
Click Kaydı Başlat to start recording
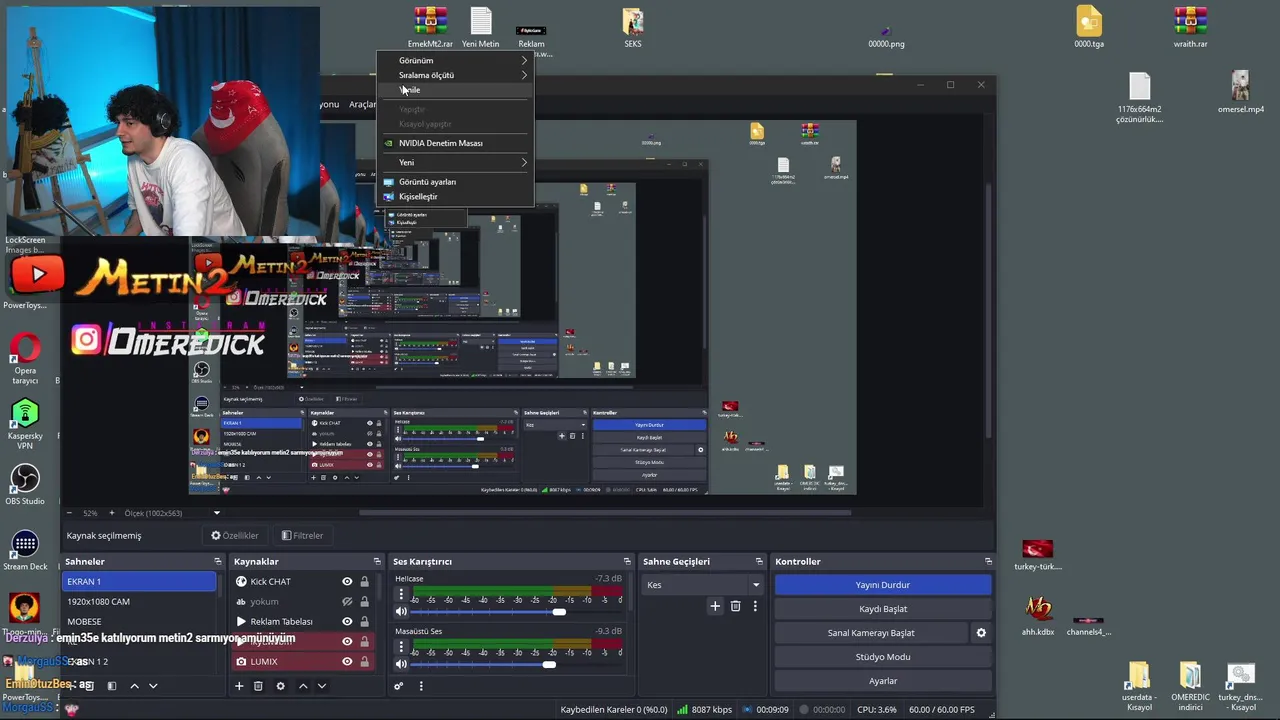(882, 609)
